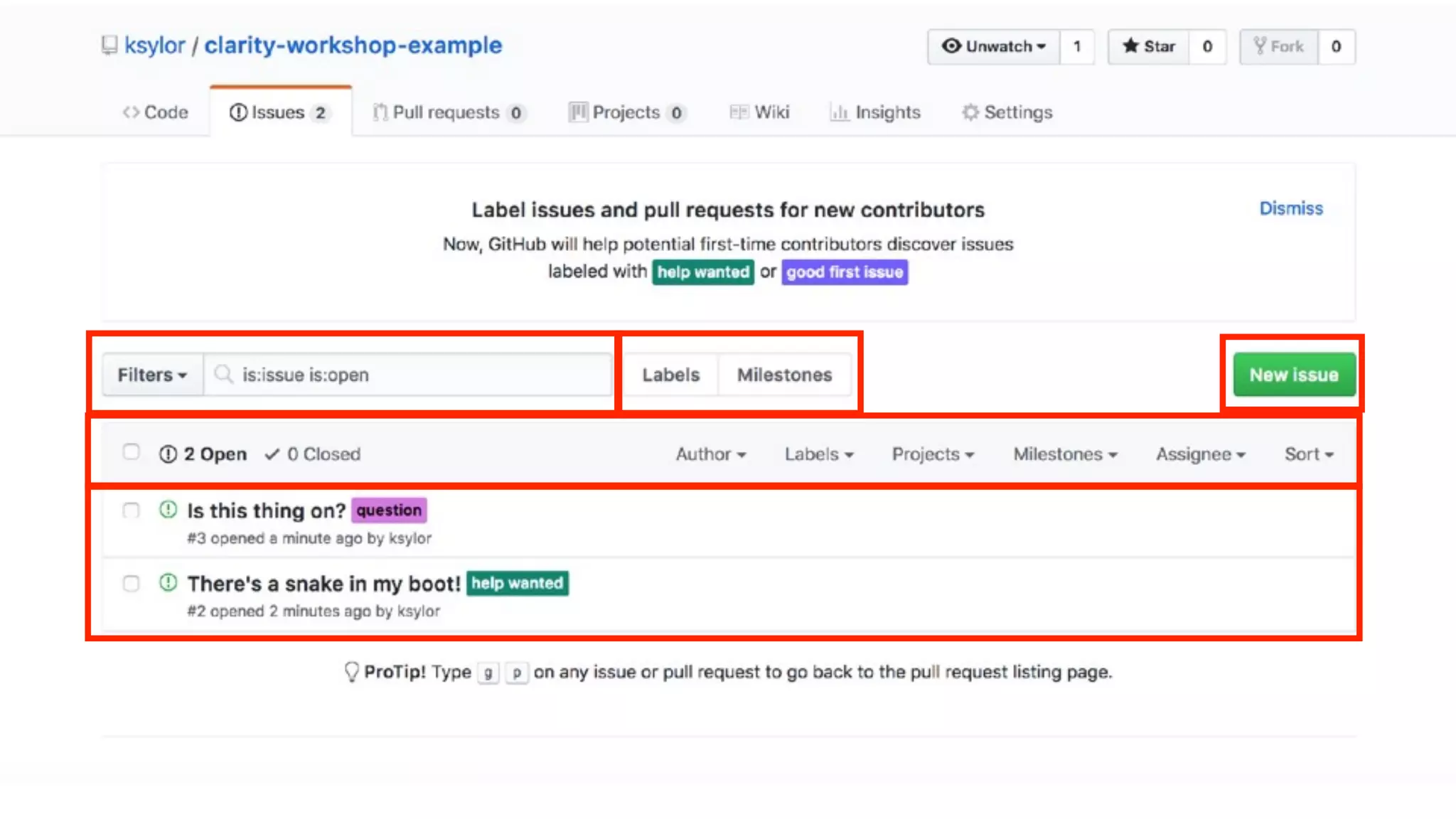
Task: Click the purple 'question' label tag
Action: 389,510
